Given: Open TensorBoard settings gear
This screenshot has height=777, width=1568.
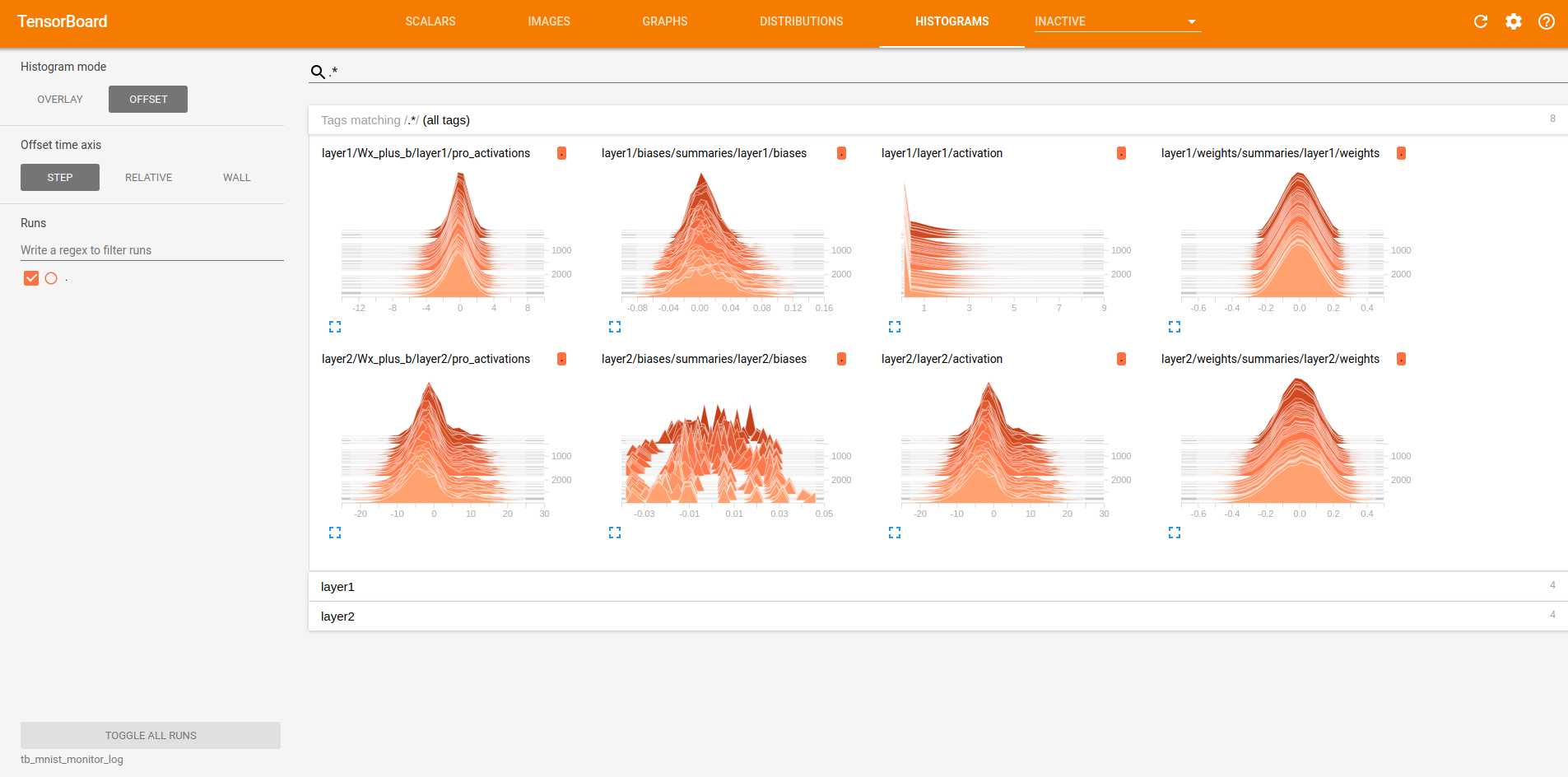Looking at the screenshot, I should click(1514, 21).
